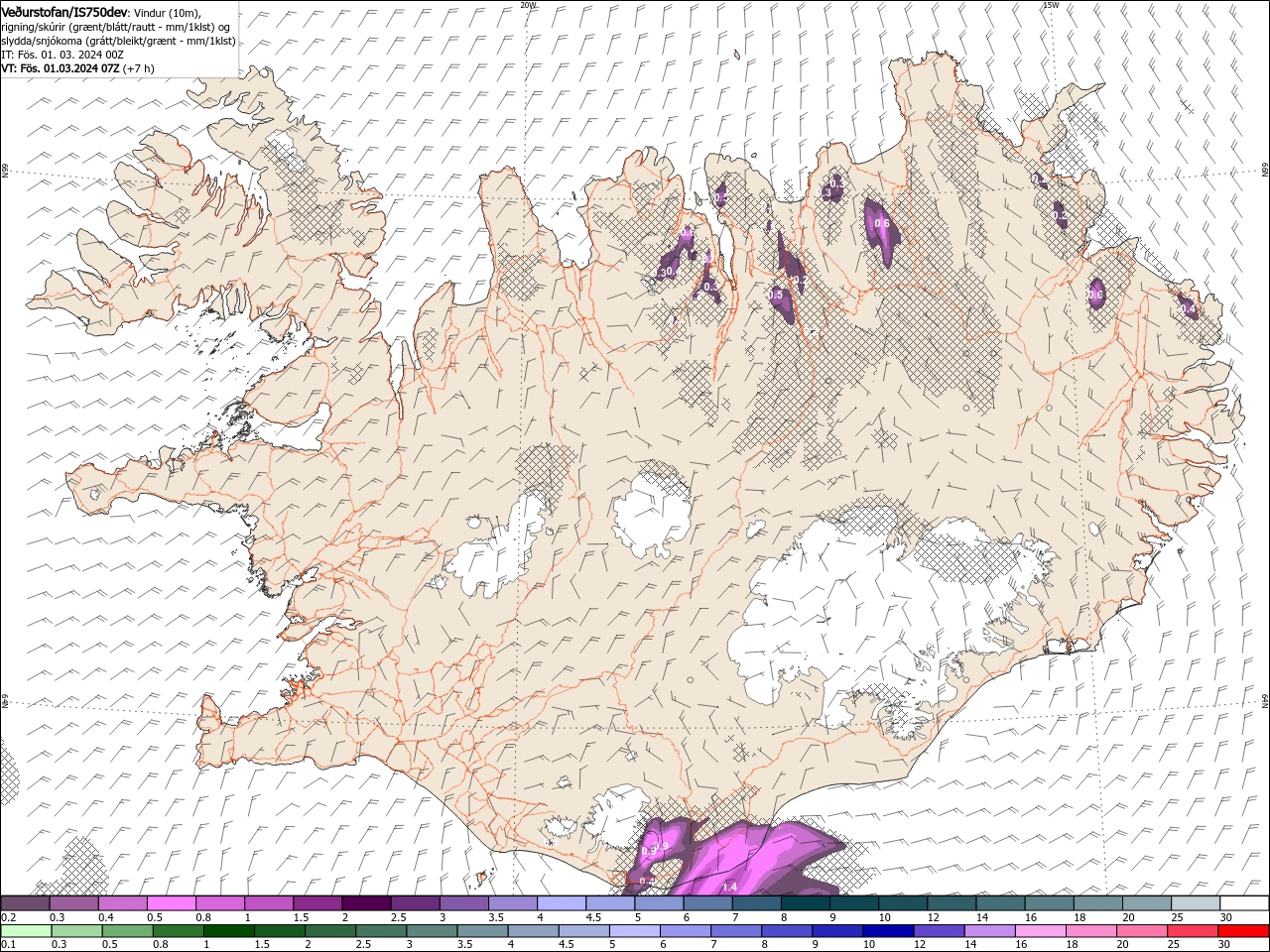Image resolution: width=1270 pixels, height=952 pixels.
Task: Click the 0.6 snowfall value on the map
Action: [x=882, y=224]
